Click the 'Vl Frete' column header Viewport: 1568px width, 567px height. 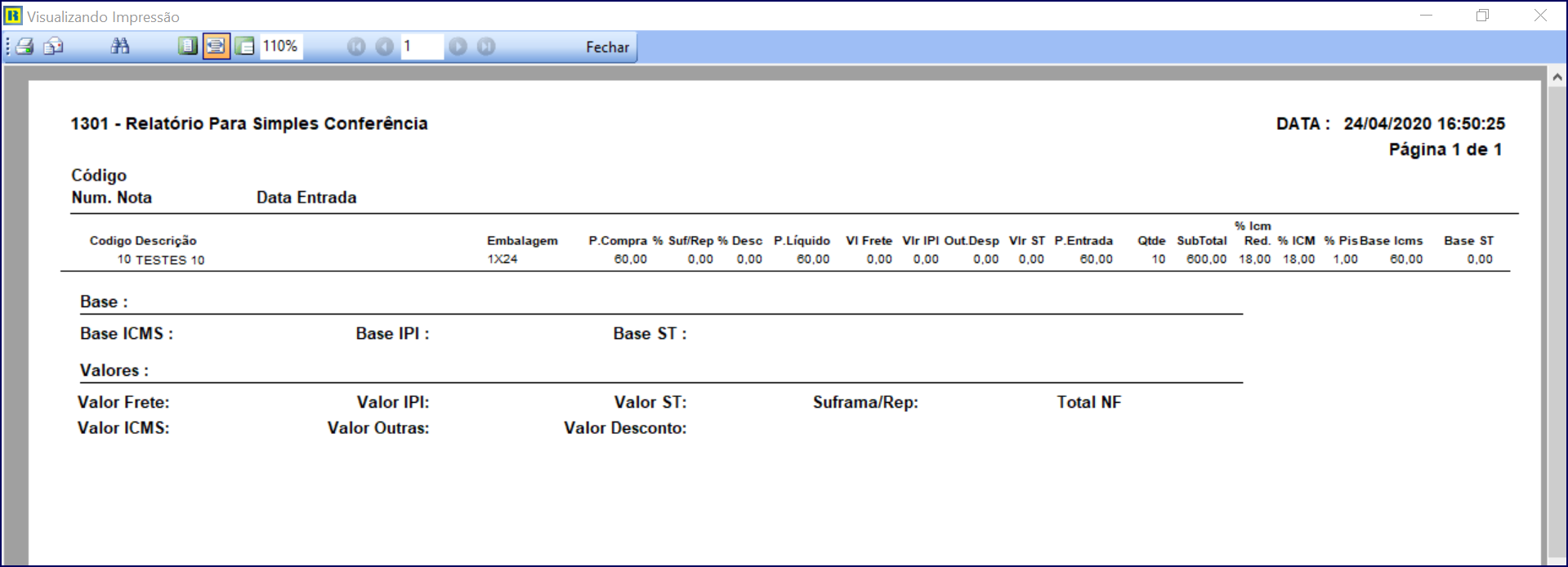869,241
